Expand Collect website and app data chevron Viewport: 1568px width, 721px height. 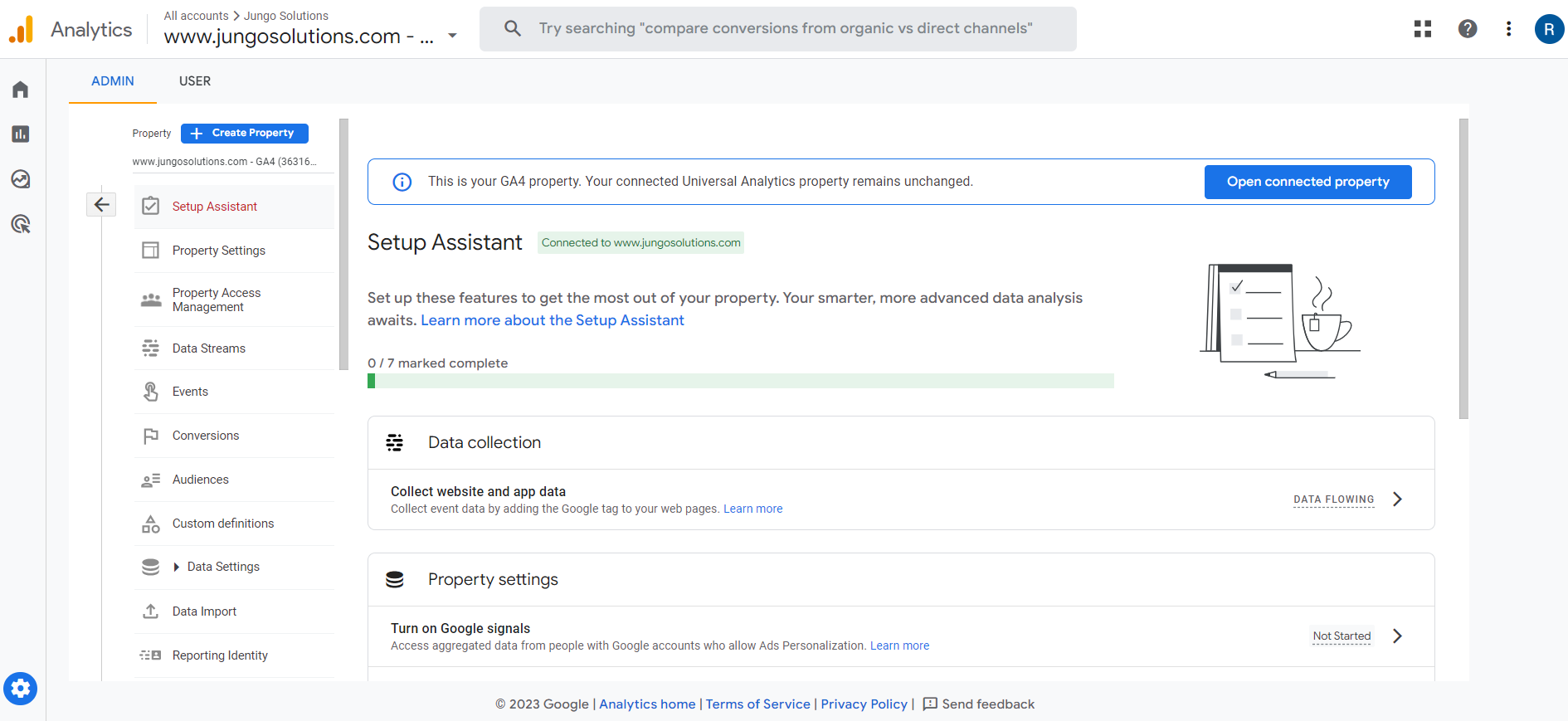pos(1398,499)
